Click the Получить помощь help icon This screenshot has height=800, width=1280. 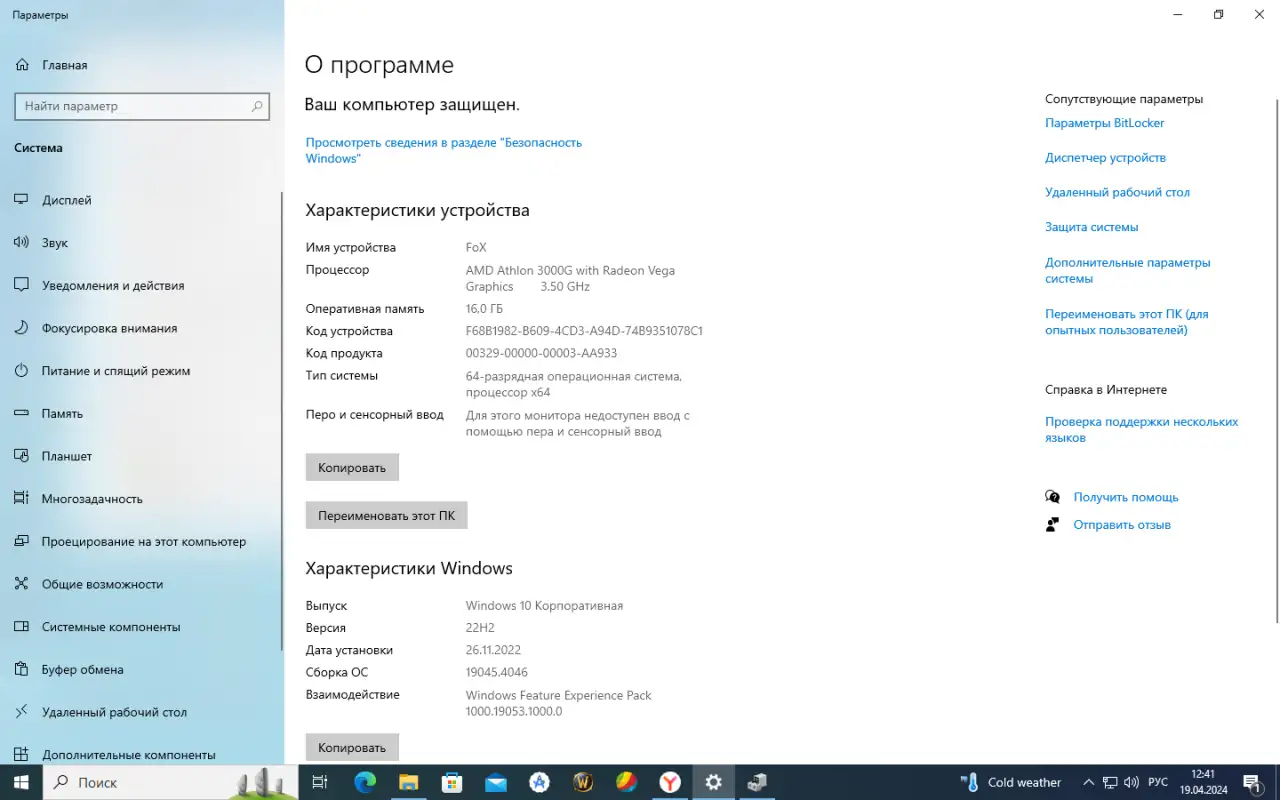[1052, 497]
